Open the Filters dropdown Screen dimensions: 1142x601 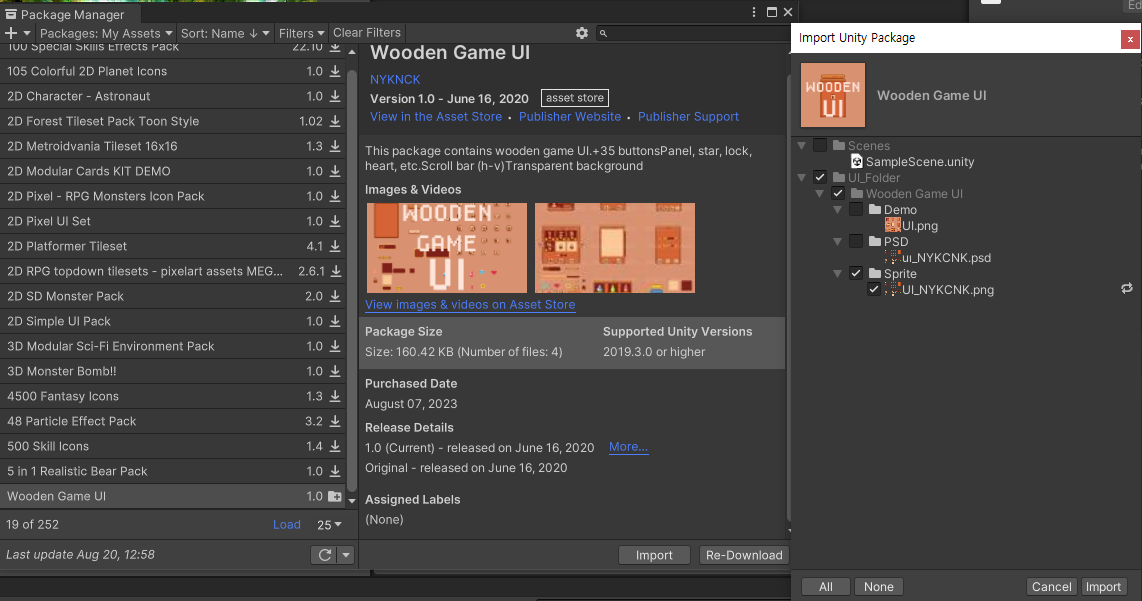(302, 33)
